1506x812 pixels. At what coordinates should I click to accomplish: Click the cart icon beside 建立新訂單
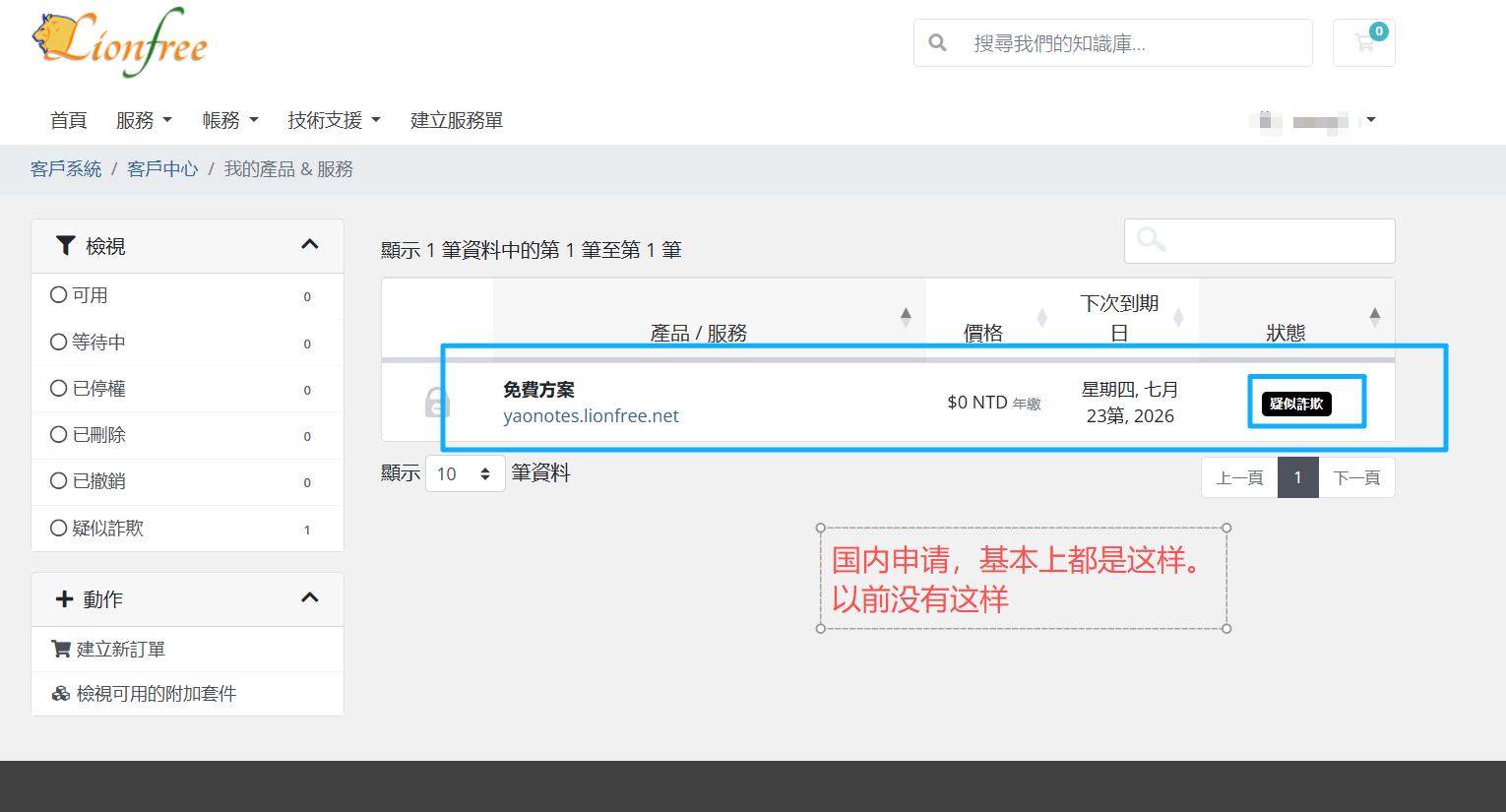pos(61,649)
